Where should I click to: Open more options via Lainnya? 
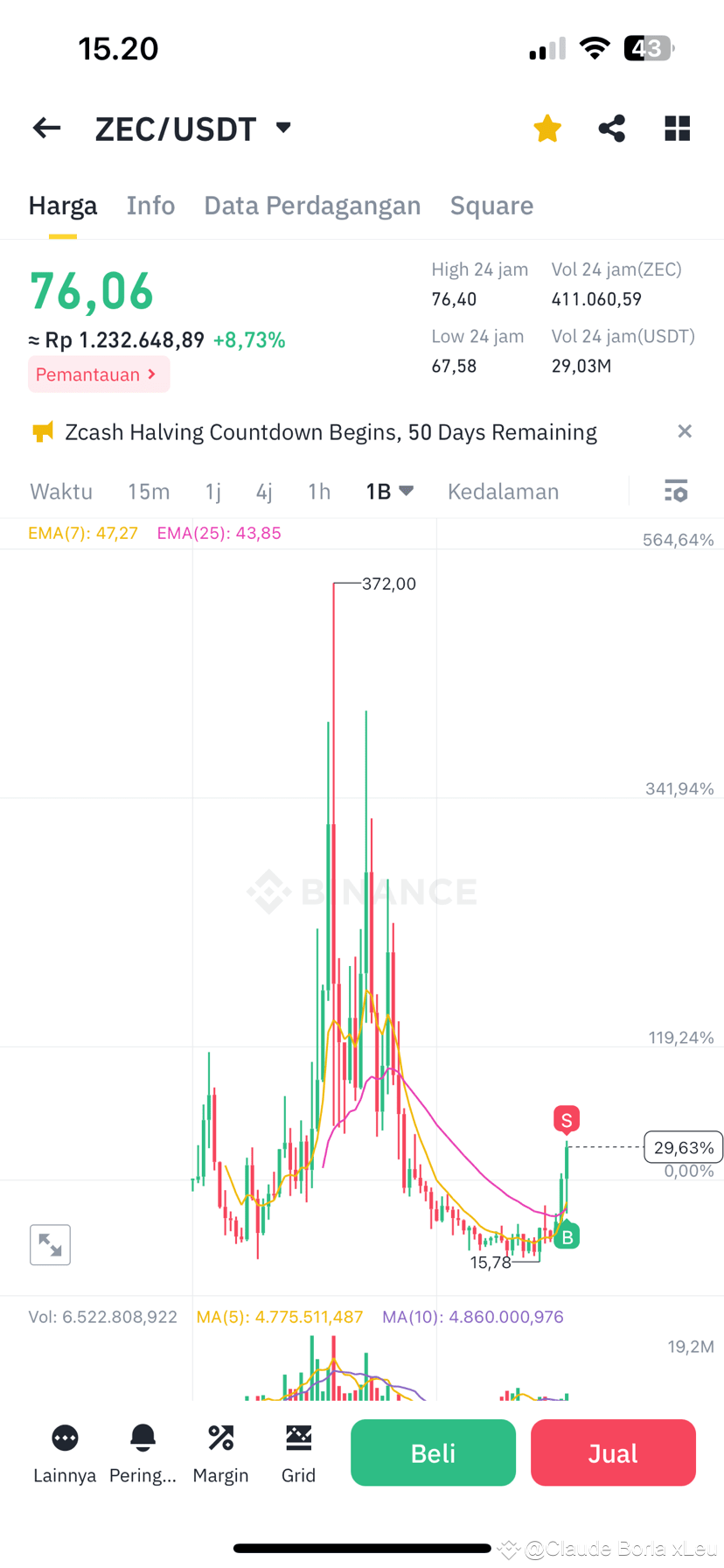click(65, 1452)
